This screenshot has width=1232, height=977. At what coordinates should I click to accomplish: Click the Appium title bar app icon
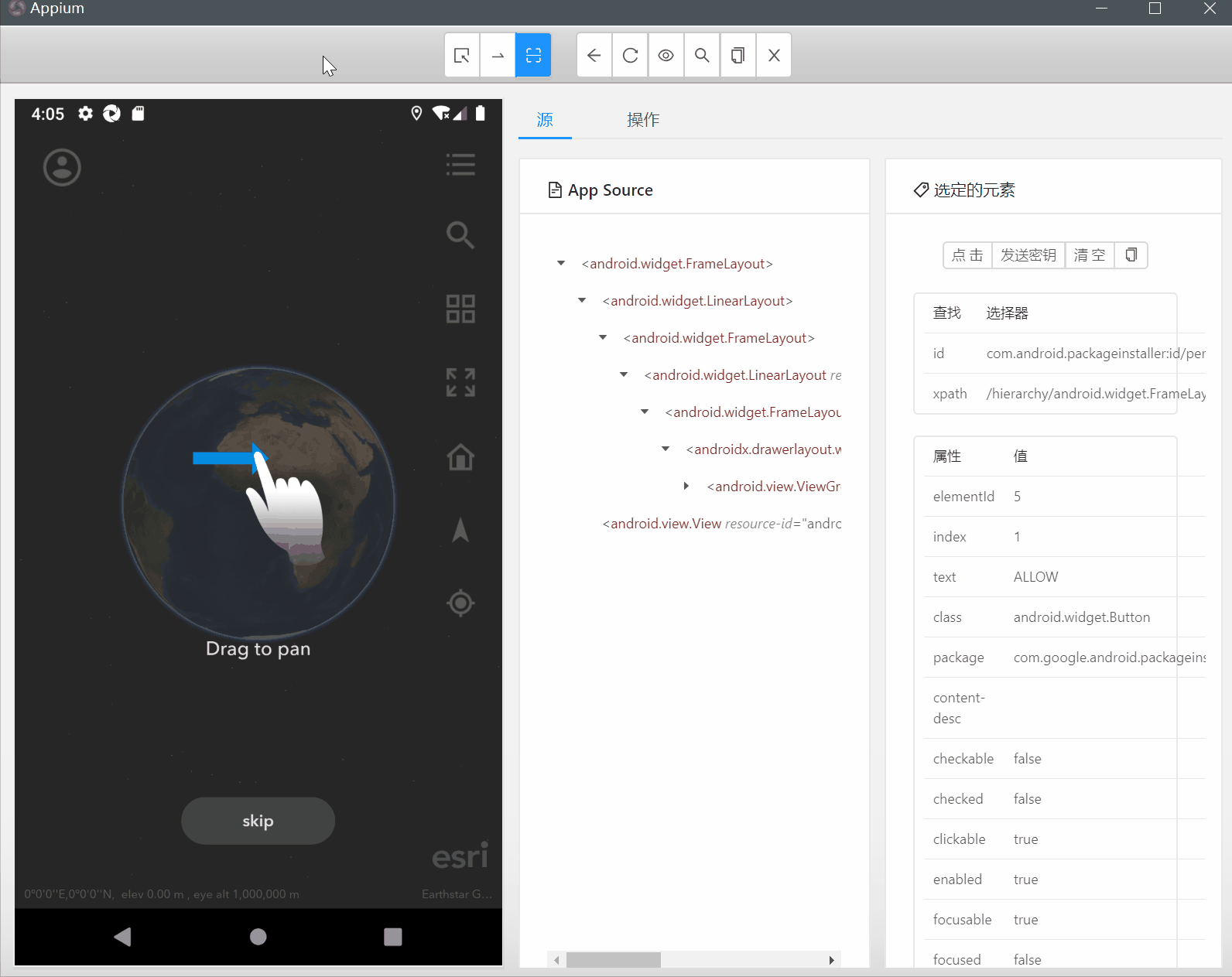(x=16, y=9)
